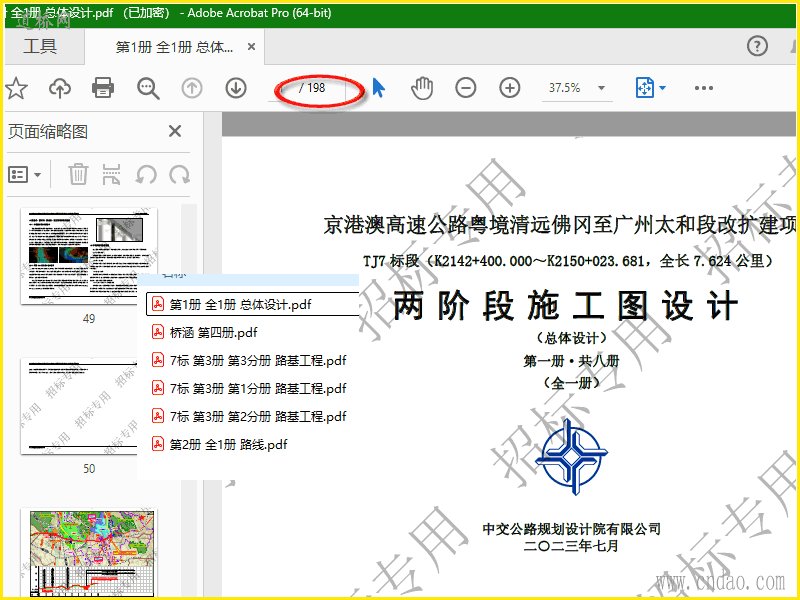The height and width of the screenshot is (600, 800).
Task: Open thumbnail options menu icon
Action: (x=24, y=175)
